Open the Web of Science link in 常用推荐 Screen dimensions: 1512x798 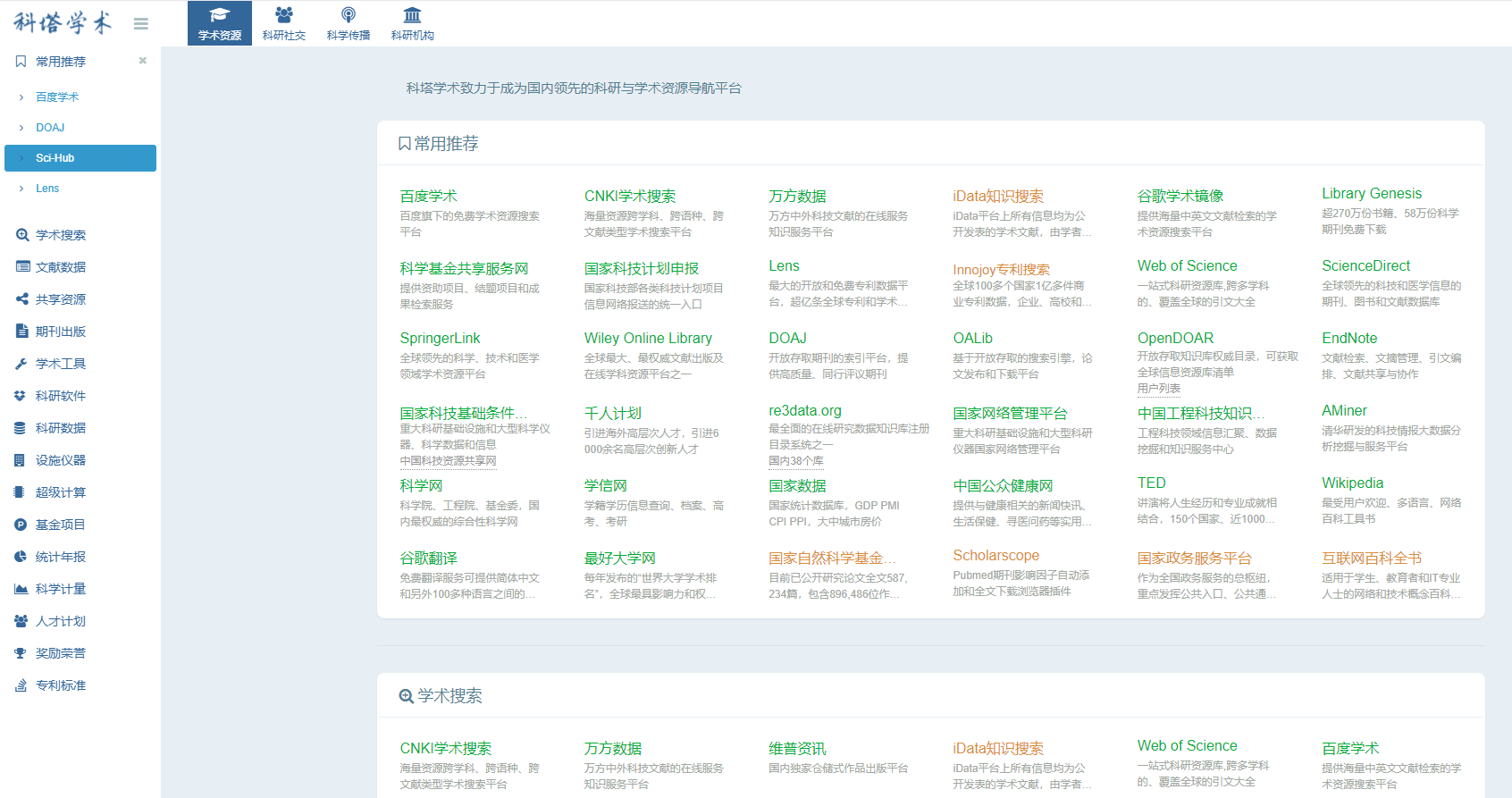[x=1187, y=265]
